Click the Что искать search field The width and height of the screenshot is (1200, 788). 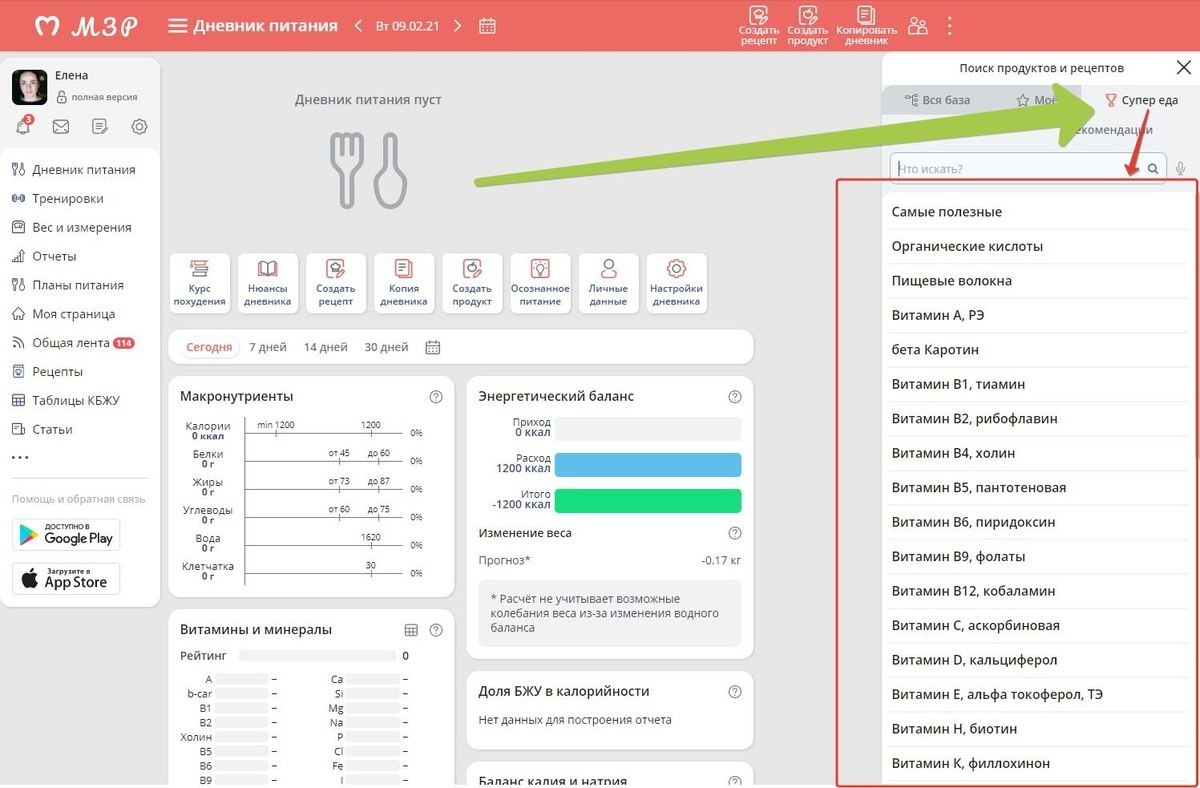click(x=1015, y=169)
